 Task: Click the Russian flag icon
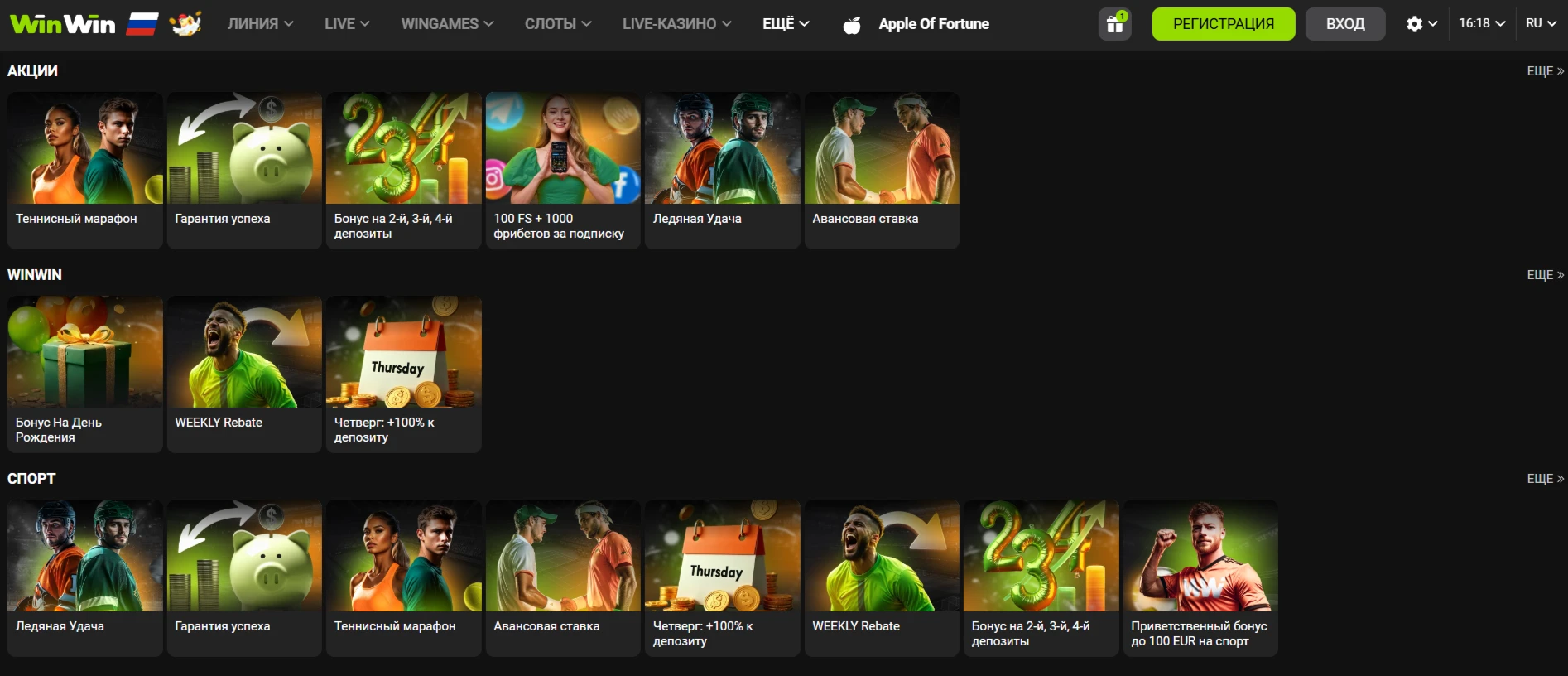(x=142, y=24)
